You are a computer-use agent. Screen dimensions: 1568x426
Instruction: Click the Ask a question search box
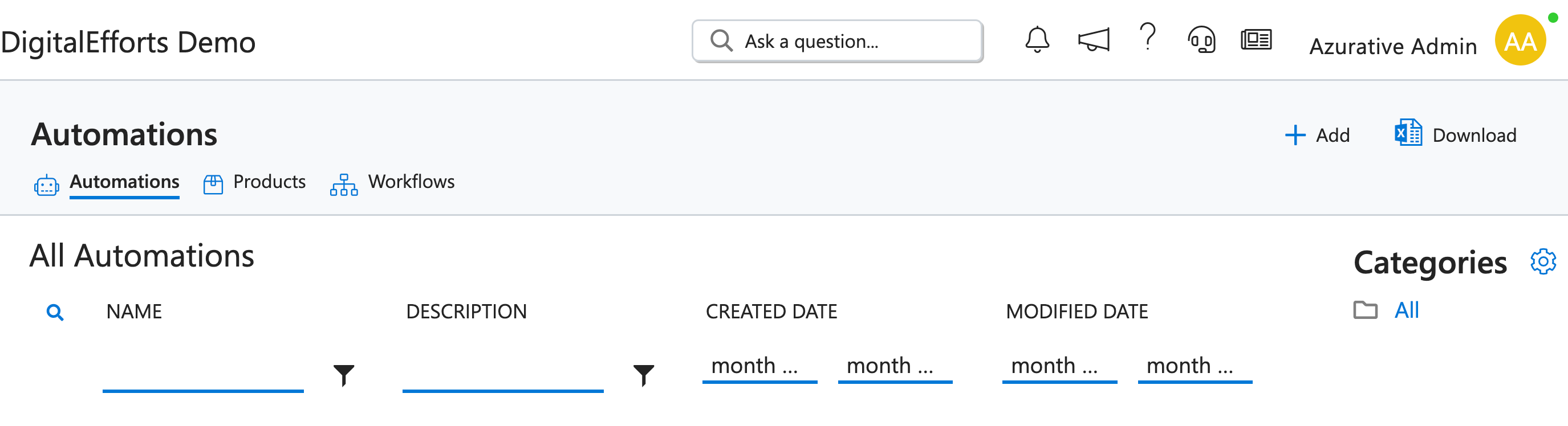[838, 42]
